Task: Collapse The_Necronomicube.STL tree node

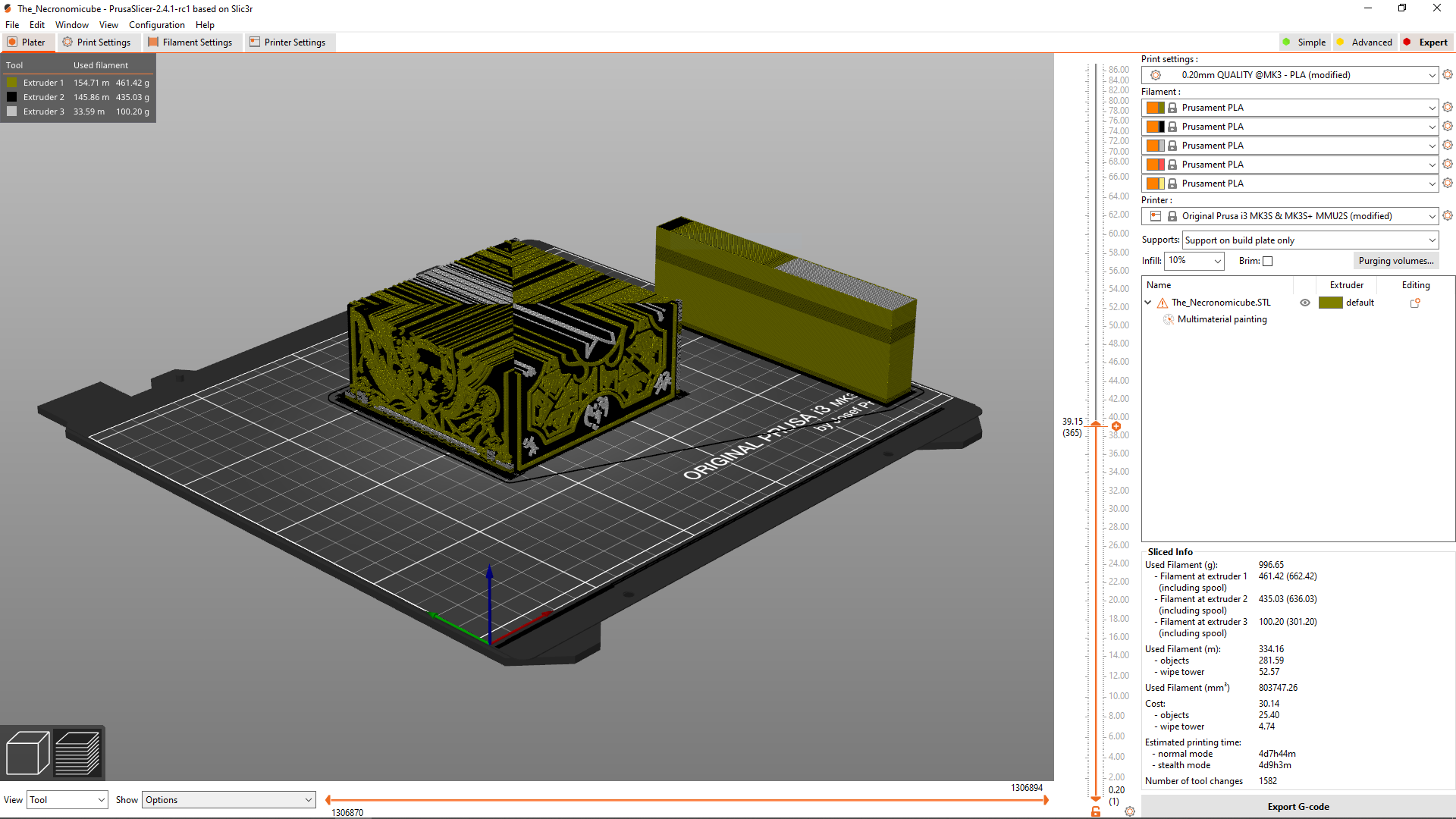Action: 1148,303
